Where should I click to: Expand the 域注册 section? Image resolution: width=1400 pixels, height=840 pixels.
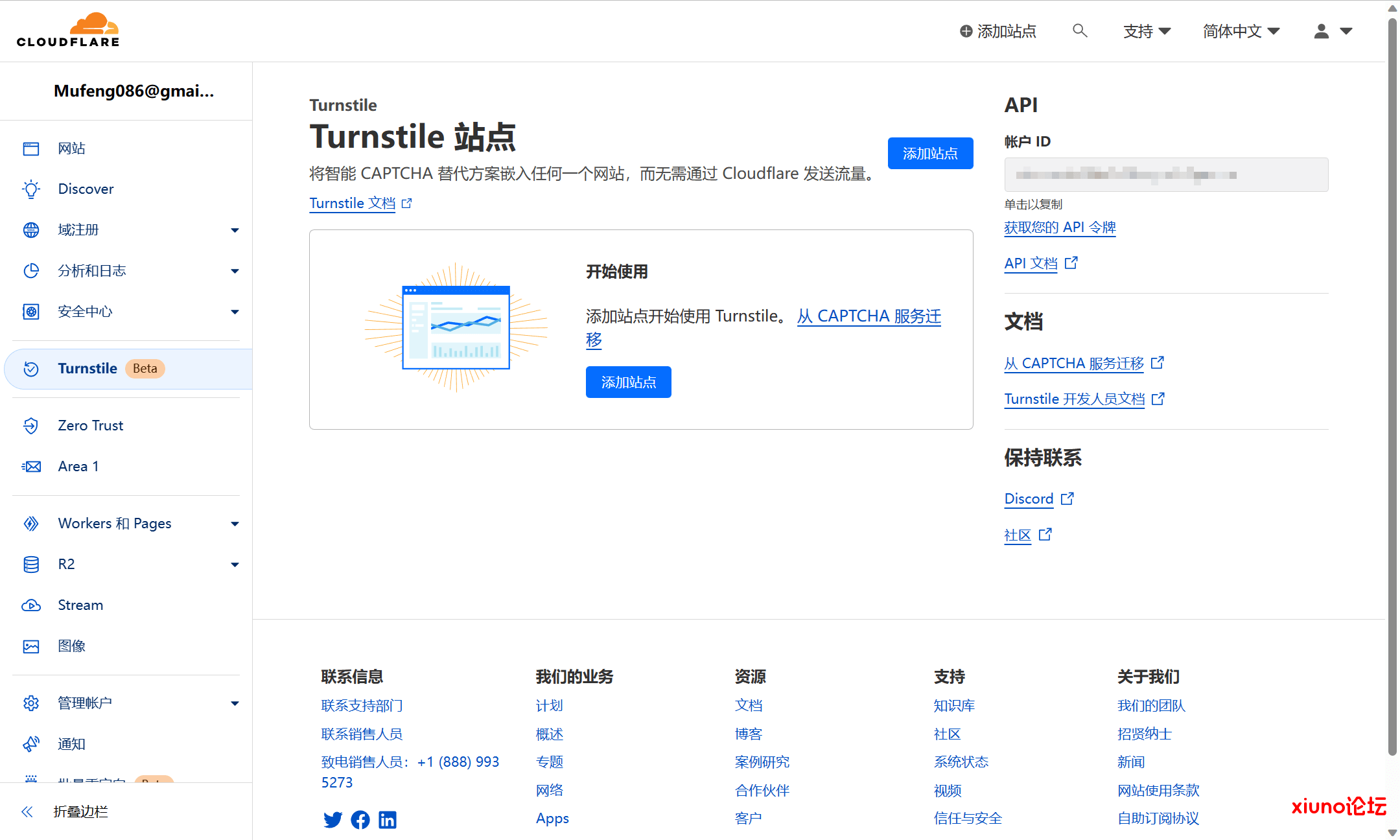pyautogui.click(x=235, y=230)
